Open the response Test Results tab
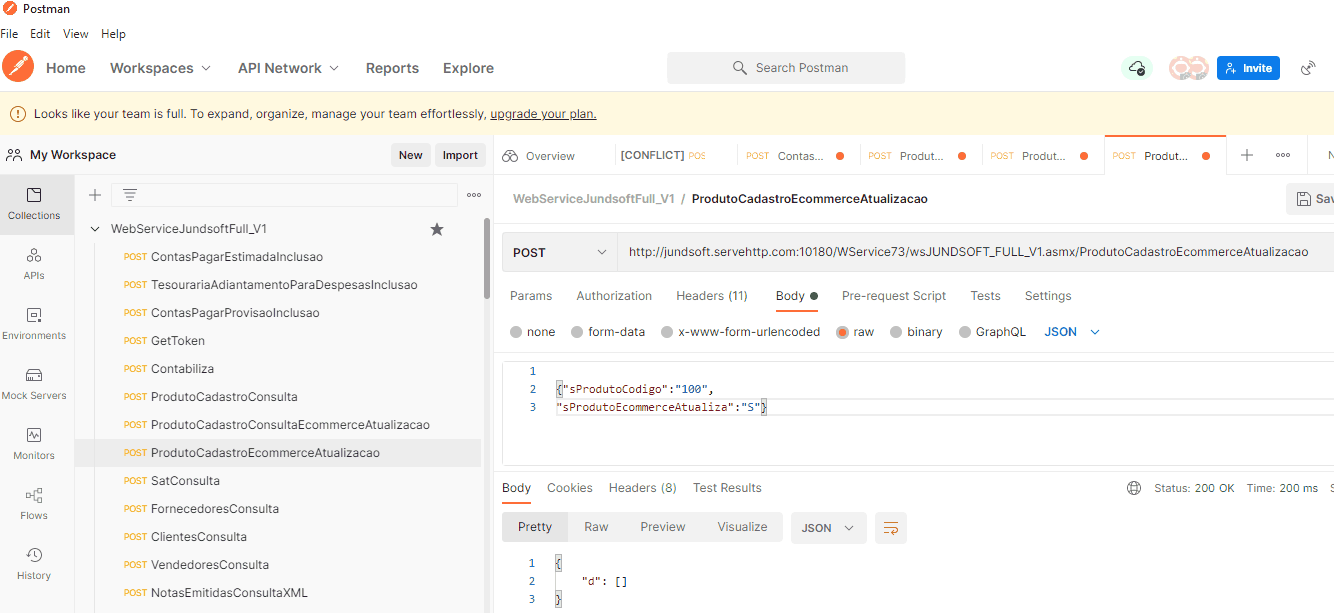1334x613 pixels. pyautogui.click(x=727, y=488)
